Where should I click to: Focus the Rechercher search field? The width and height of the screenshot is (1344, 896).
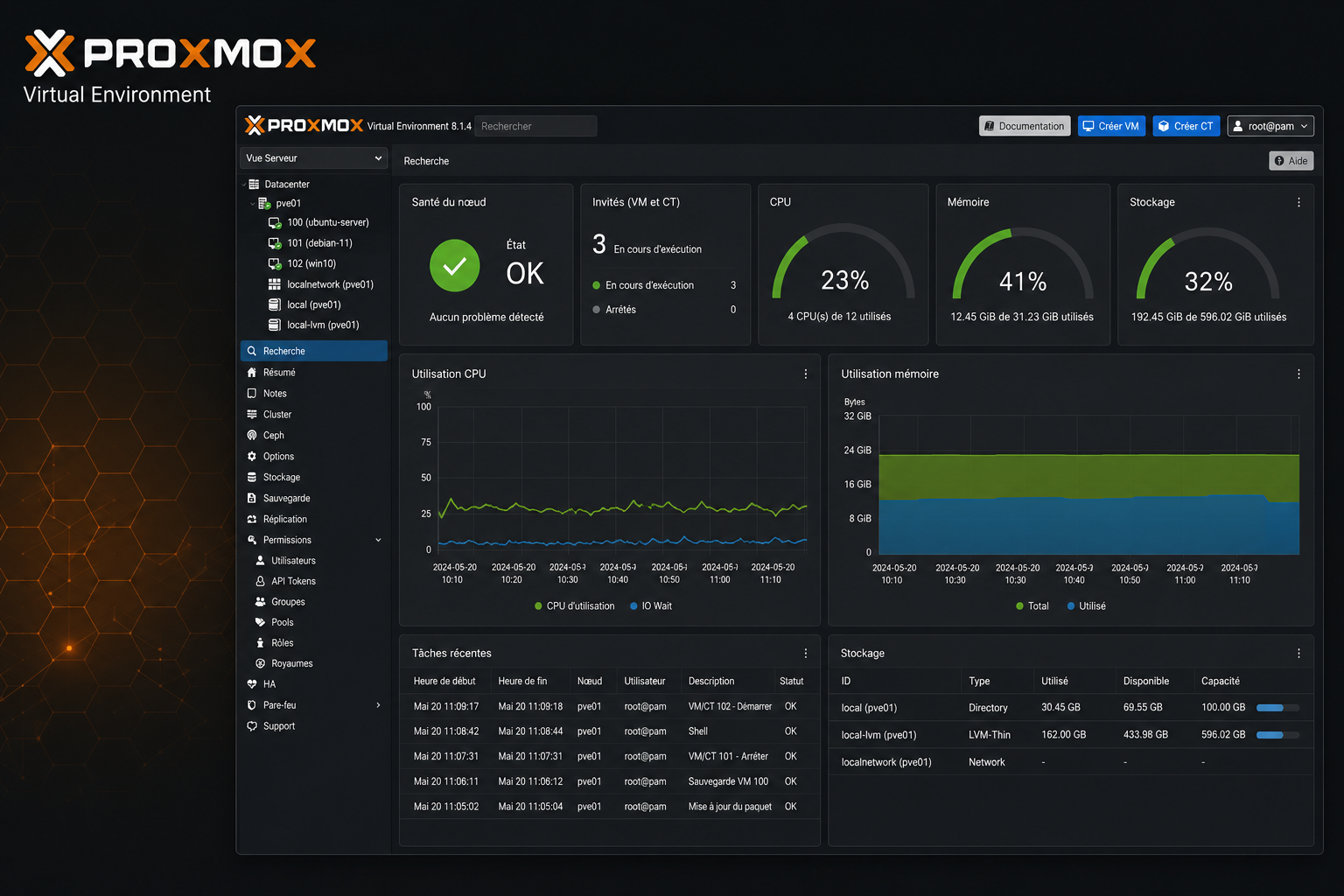click(x=535, y=126)
